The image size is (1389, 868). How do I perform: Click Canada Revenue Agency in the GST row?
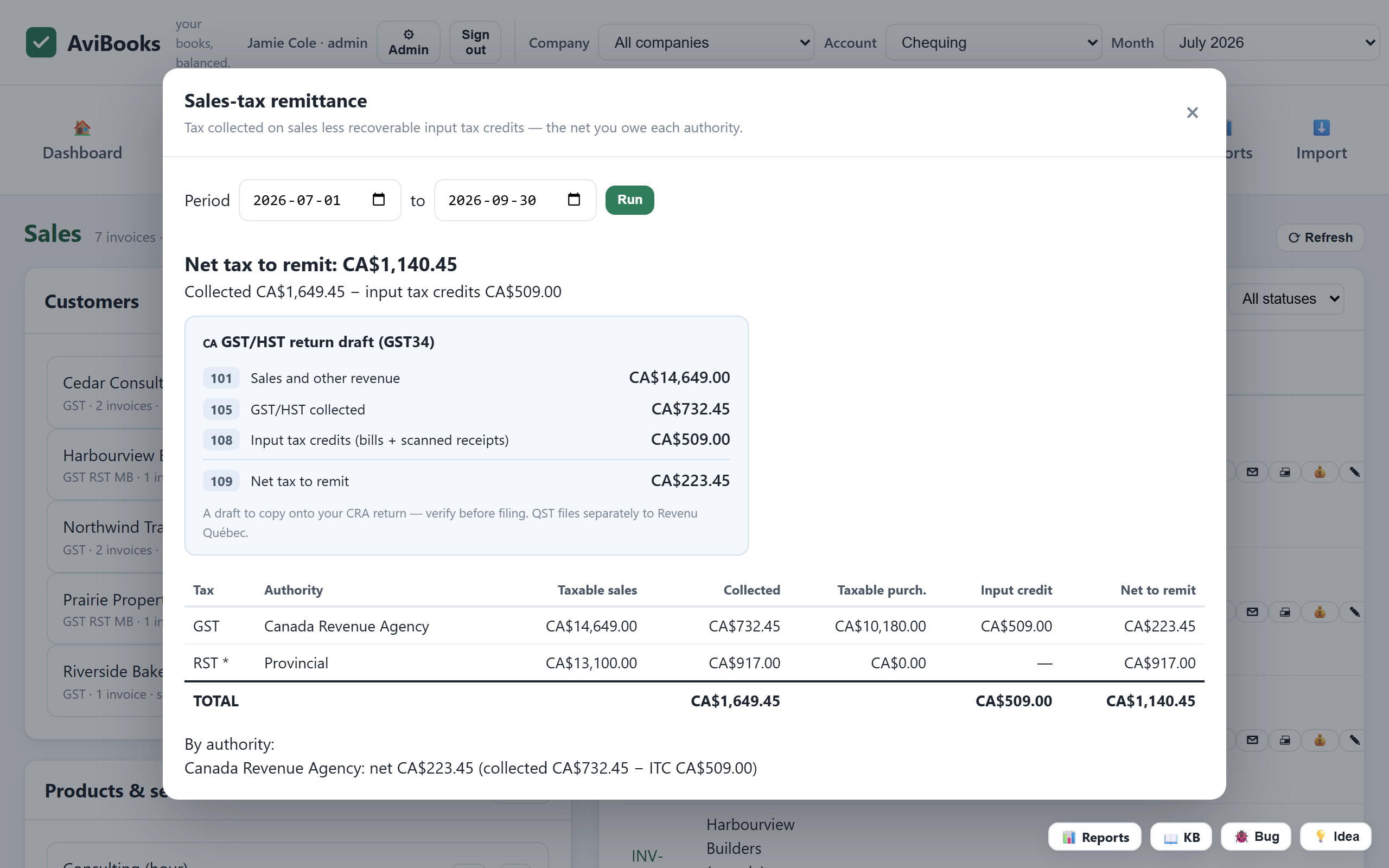pos(347,626)
